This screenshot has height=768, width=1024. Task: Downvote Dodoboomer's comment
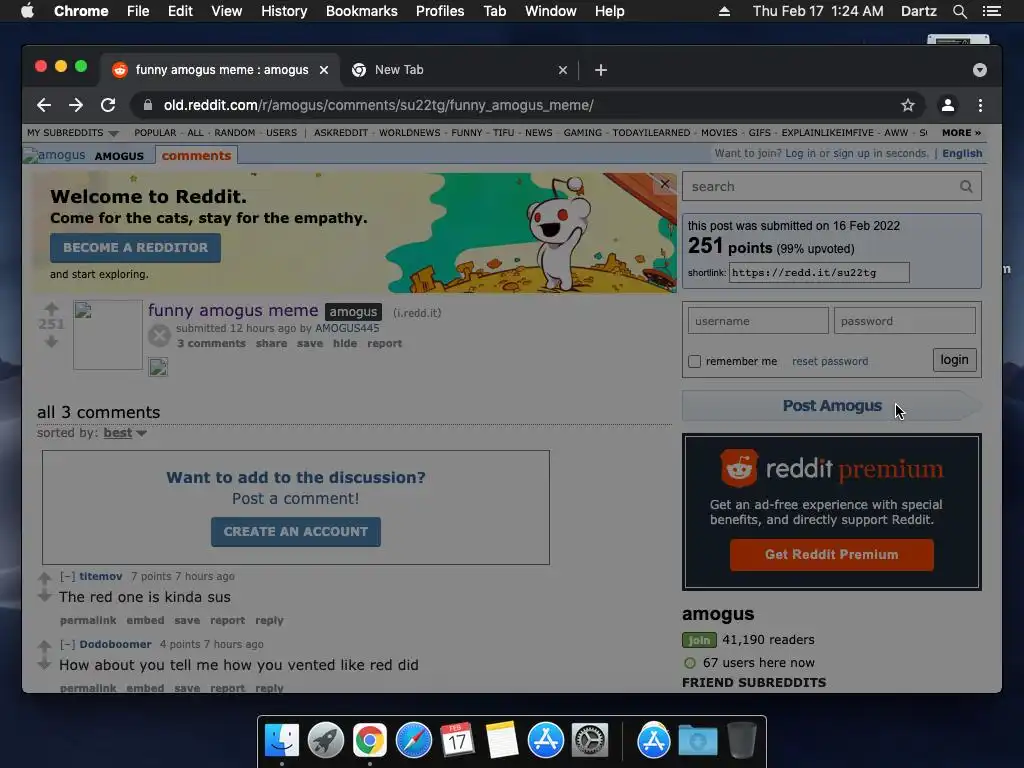(44, 664)
